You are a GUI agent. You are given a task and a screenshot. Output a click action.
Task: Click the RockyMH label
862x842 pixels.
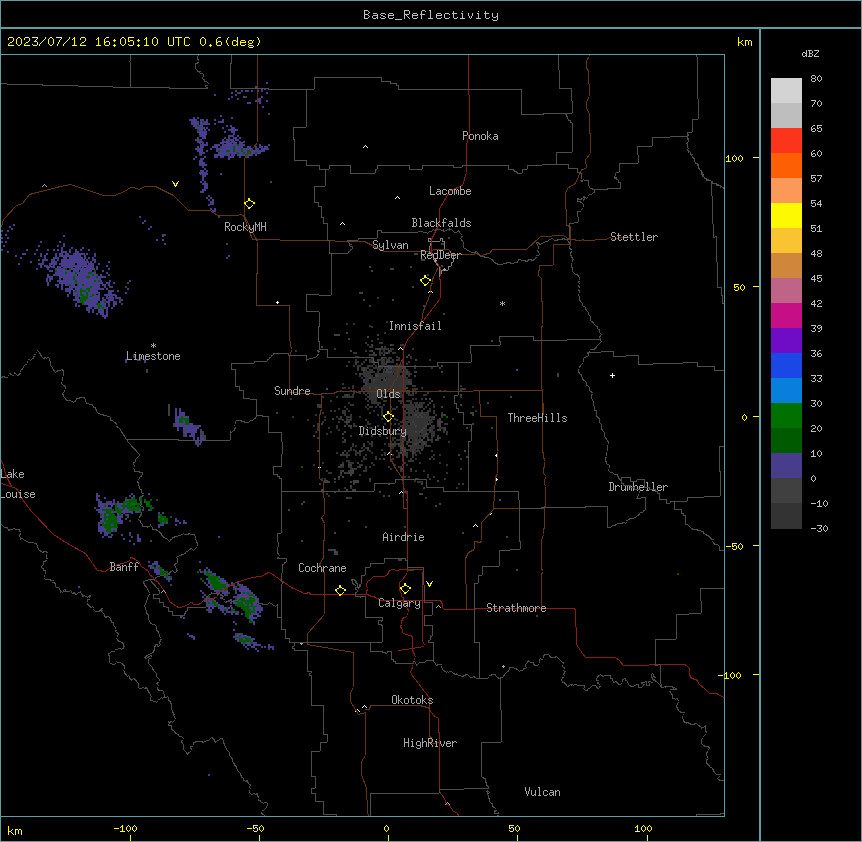(x=245, y=227)
